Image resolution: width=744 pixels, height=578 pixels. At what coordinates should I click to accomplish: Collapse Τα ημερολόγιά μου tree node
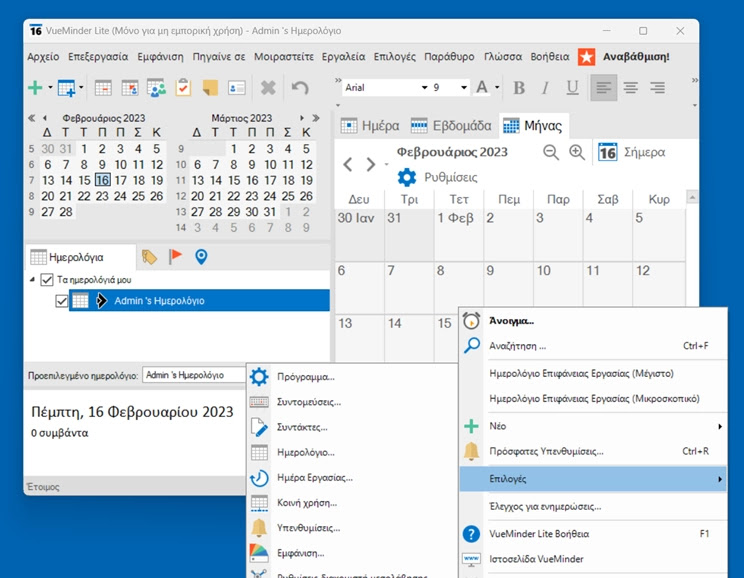[x=32, y=280]
